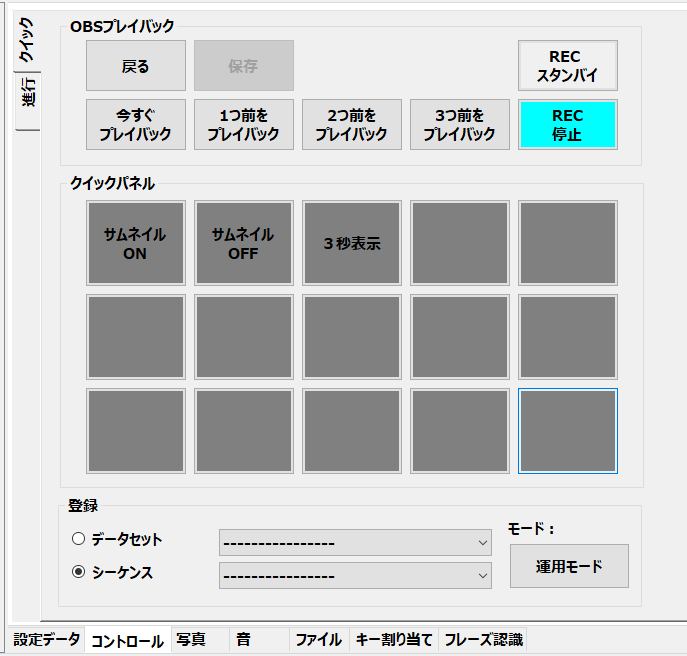Click the 戻る button
Screen dimensions: 687x656
click(135, 66)
